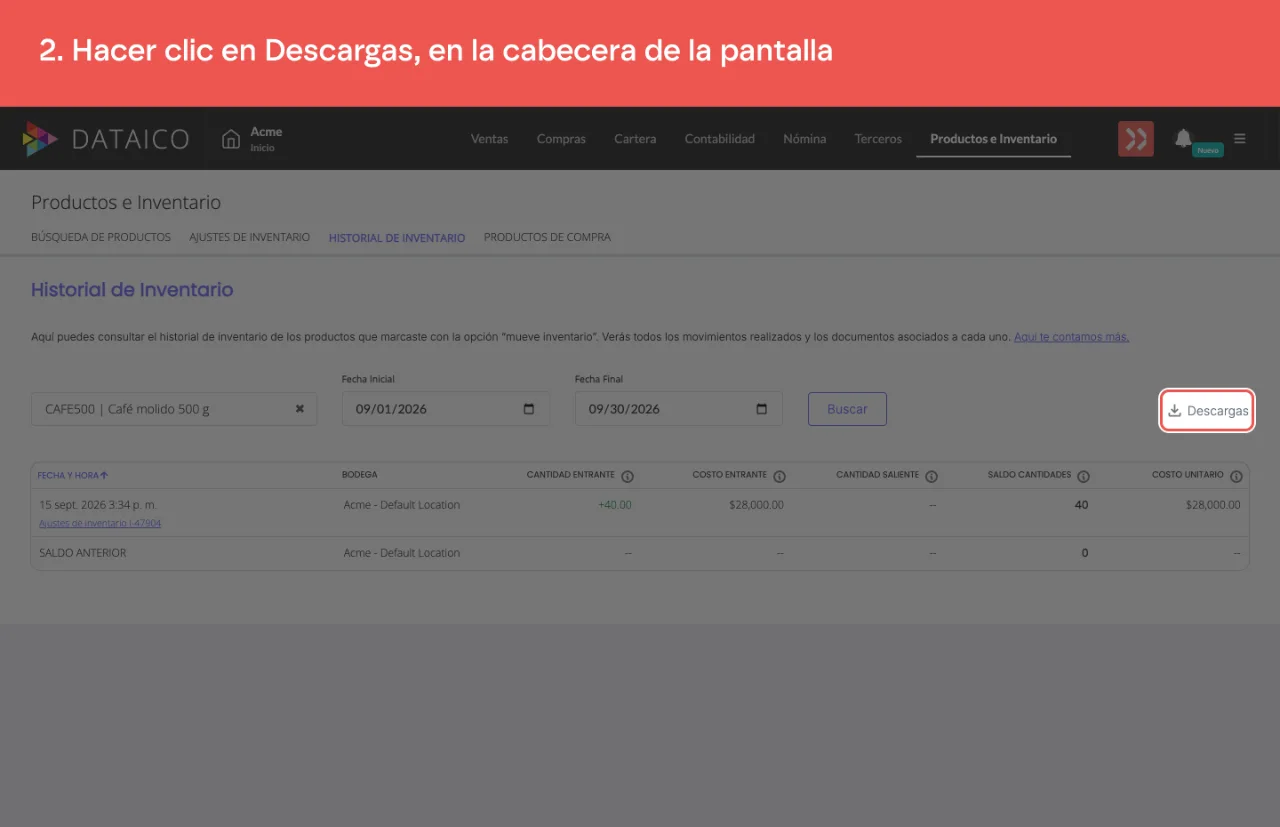Click the red double-arrow icon in header

[x=1136, y=139]
